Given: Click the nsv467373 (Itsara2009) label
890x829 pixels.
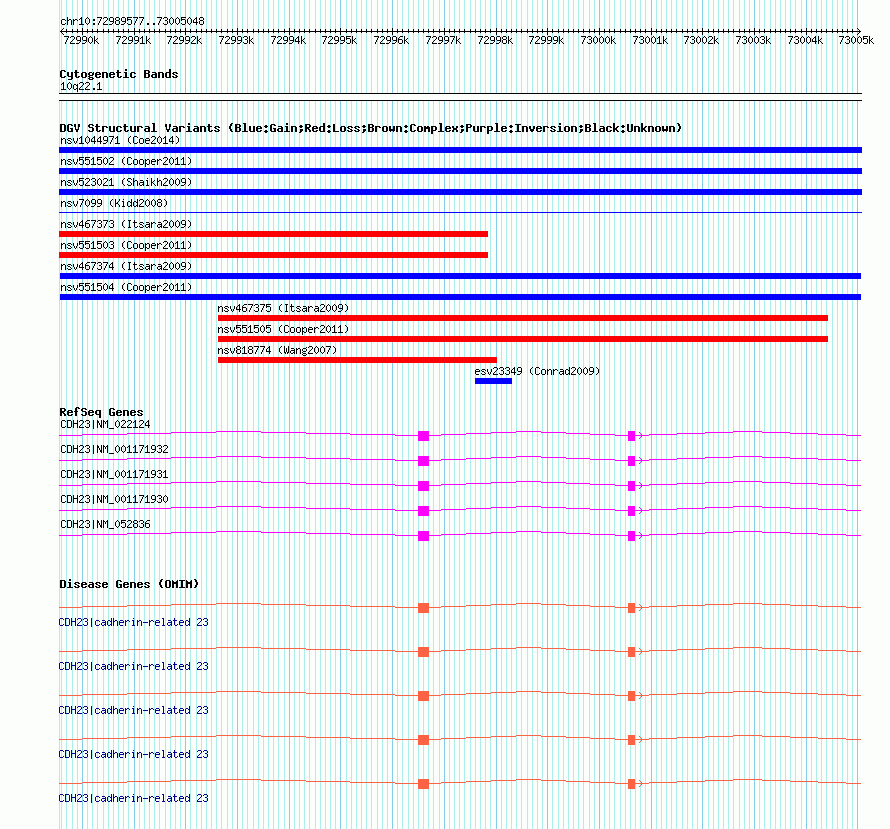Looking at the screenshot, I should (x=126, y=224).
